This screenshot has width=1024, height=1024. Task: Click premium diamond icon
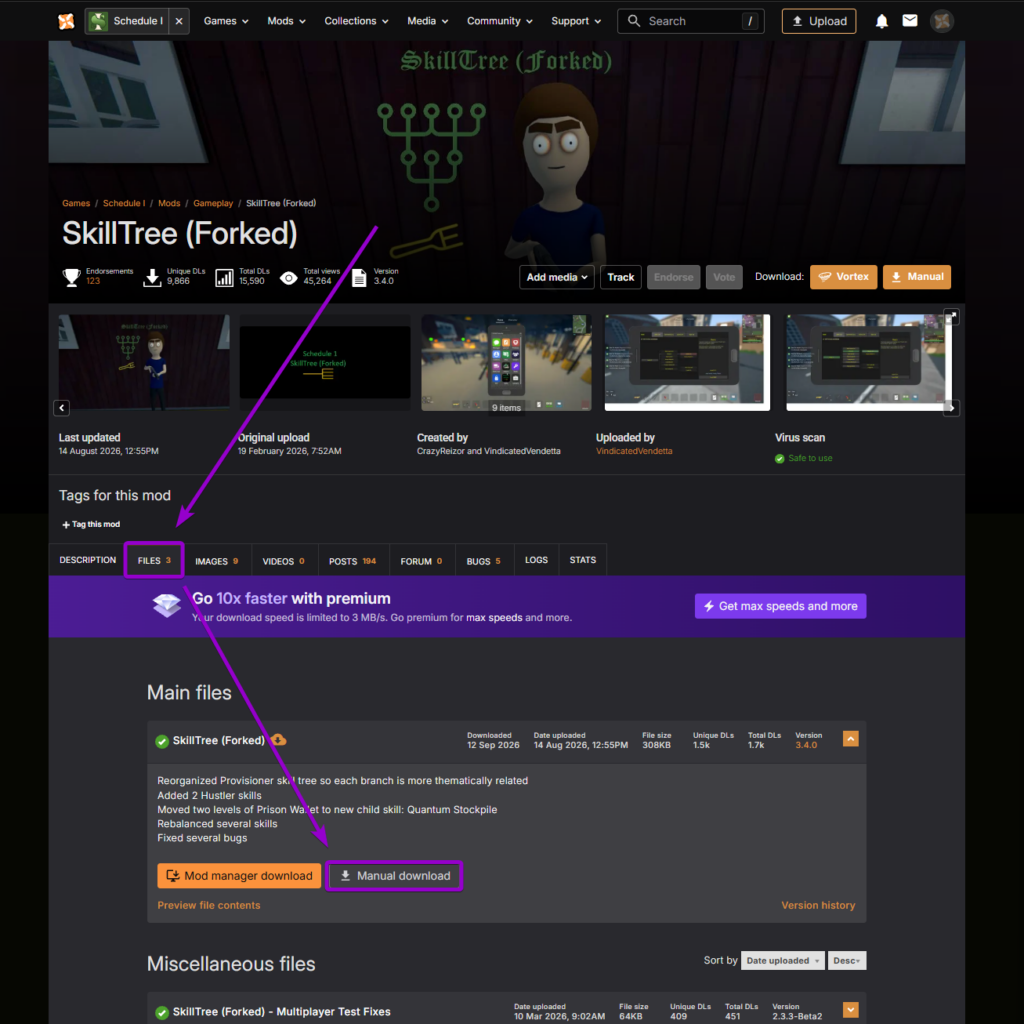pos(167,605)
